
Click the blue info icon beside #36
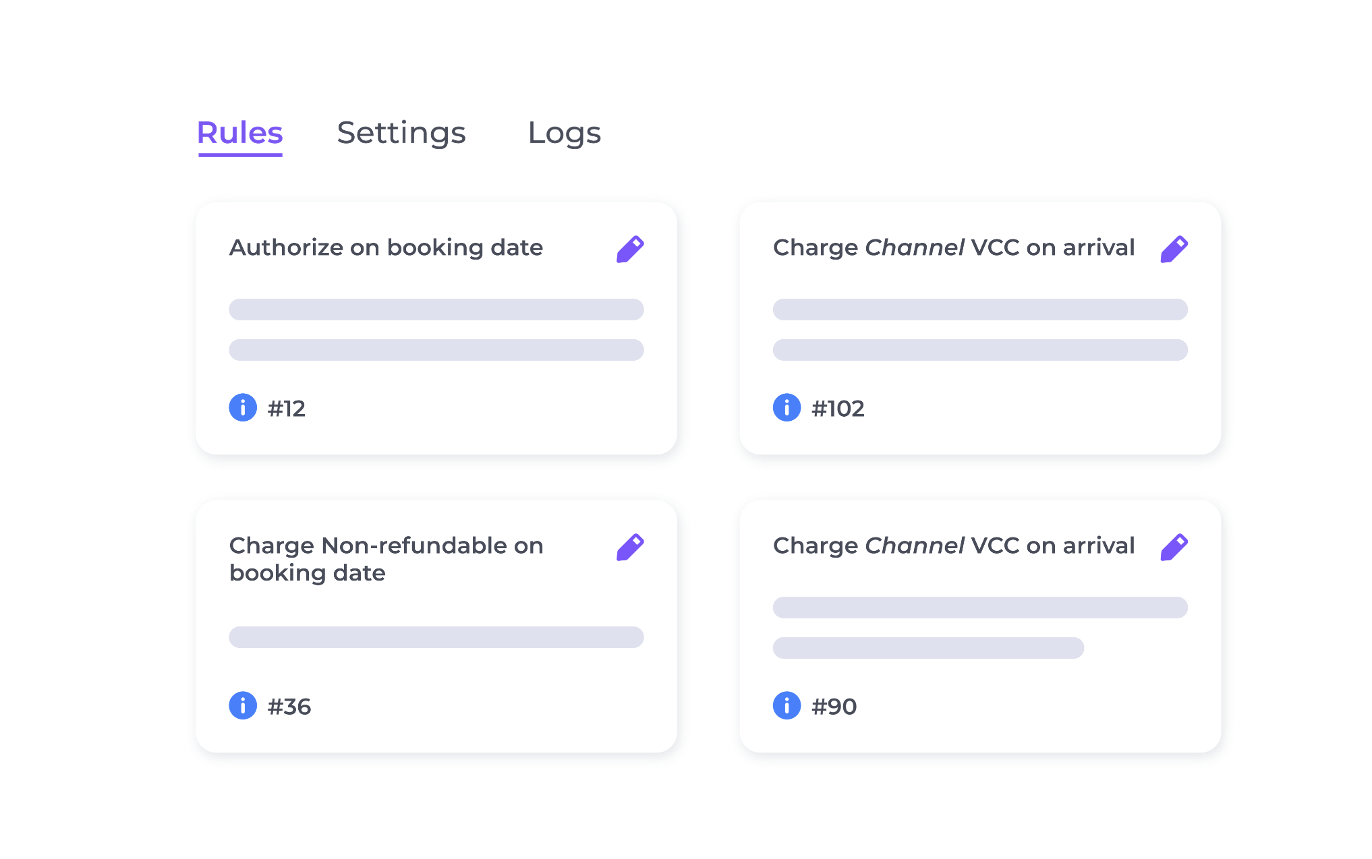[243, 706]
